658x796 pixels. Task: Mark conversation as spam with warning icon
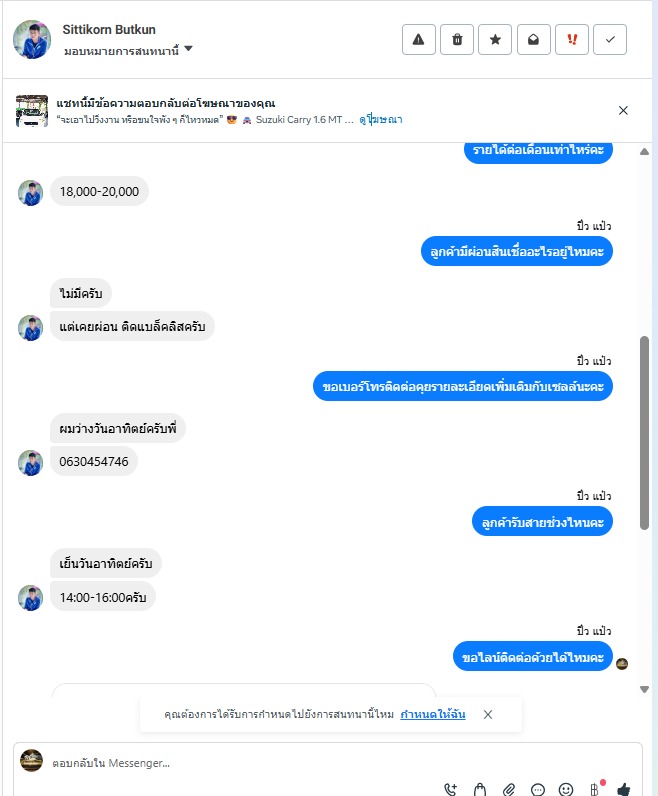(418, 40)
